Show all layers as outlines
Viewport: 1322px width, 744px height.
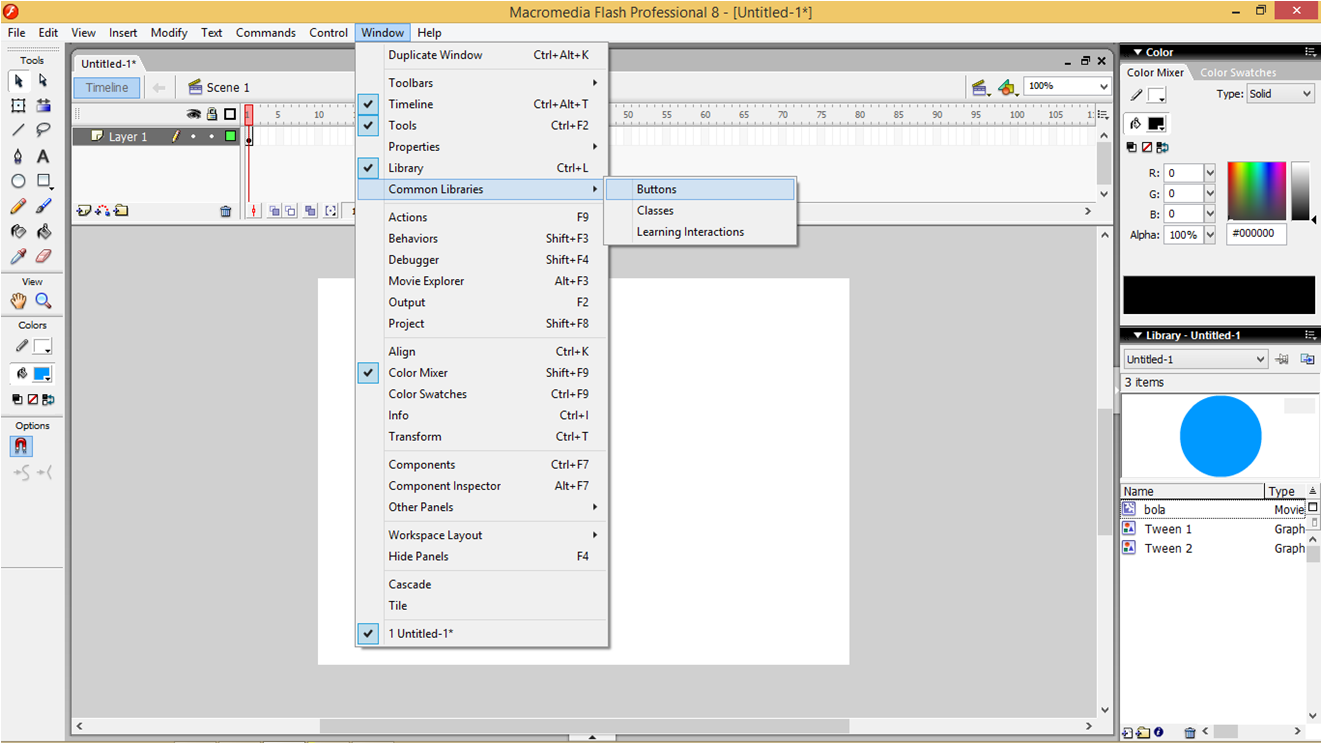click(230, 114)
